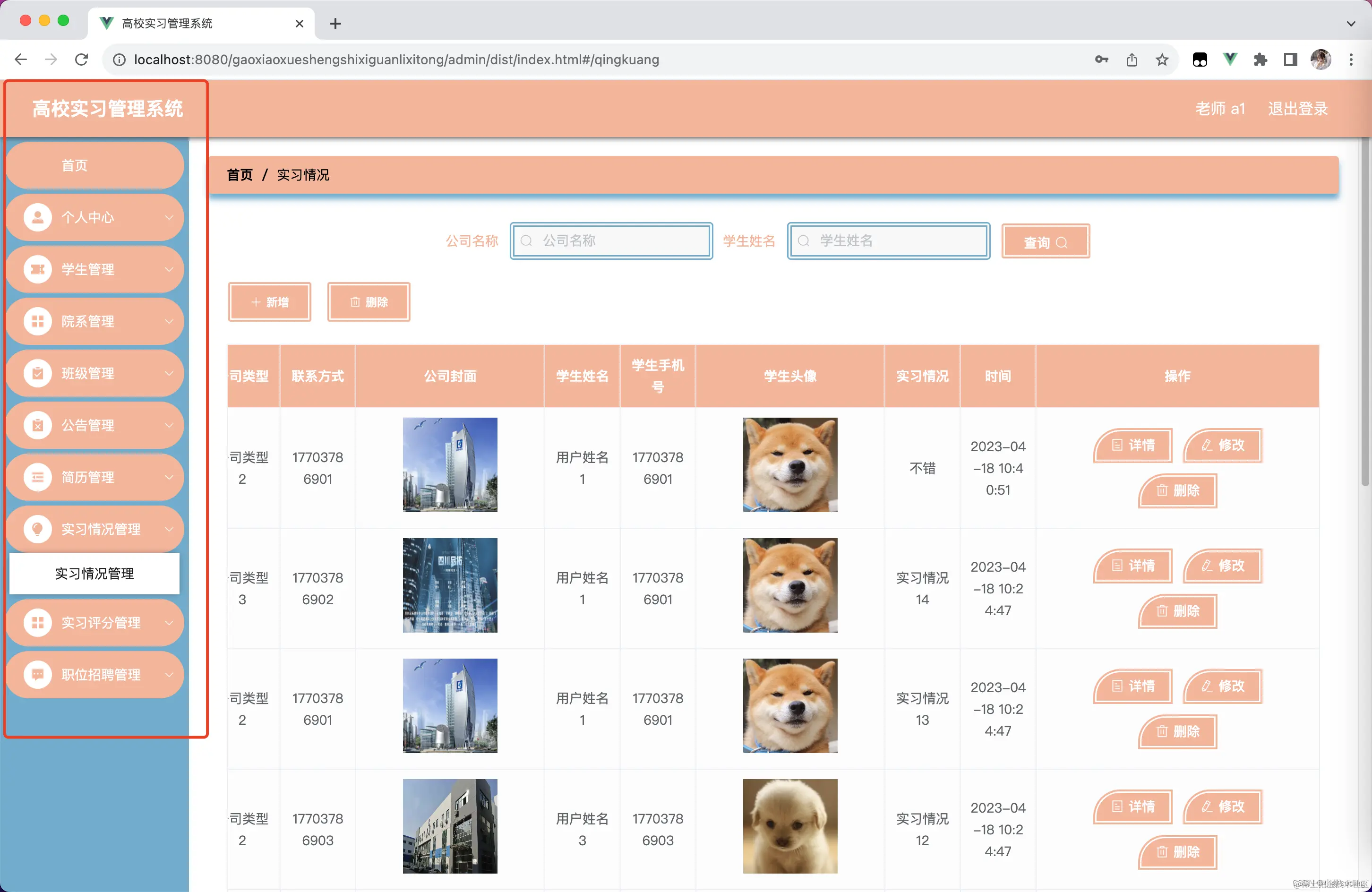The image size is (1372, 892).
Task: Reload the page in browser toolbar
Action: click(81, 60)
